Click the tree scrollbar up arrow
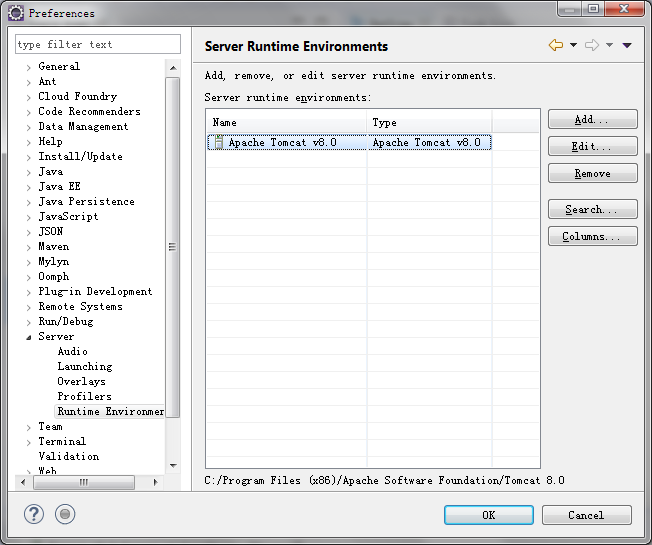 173,68
